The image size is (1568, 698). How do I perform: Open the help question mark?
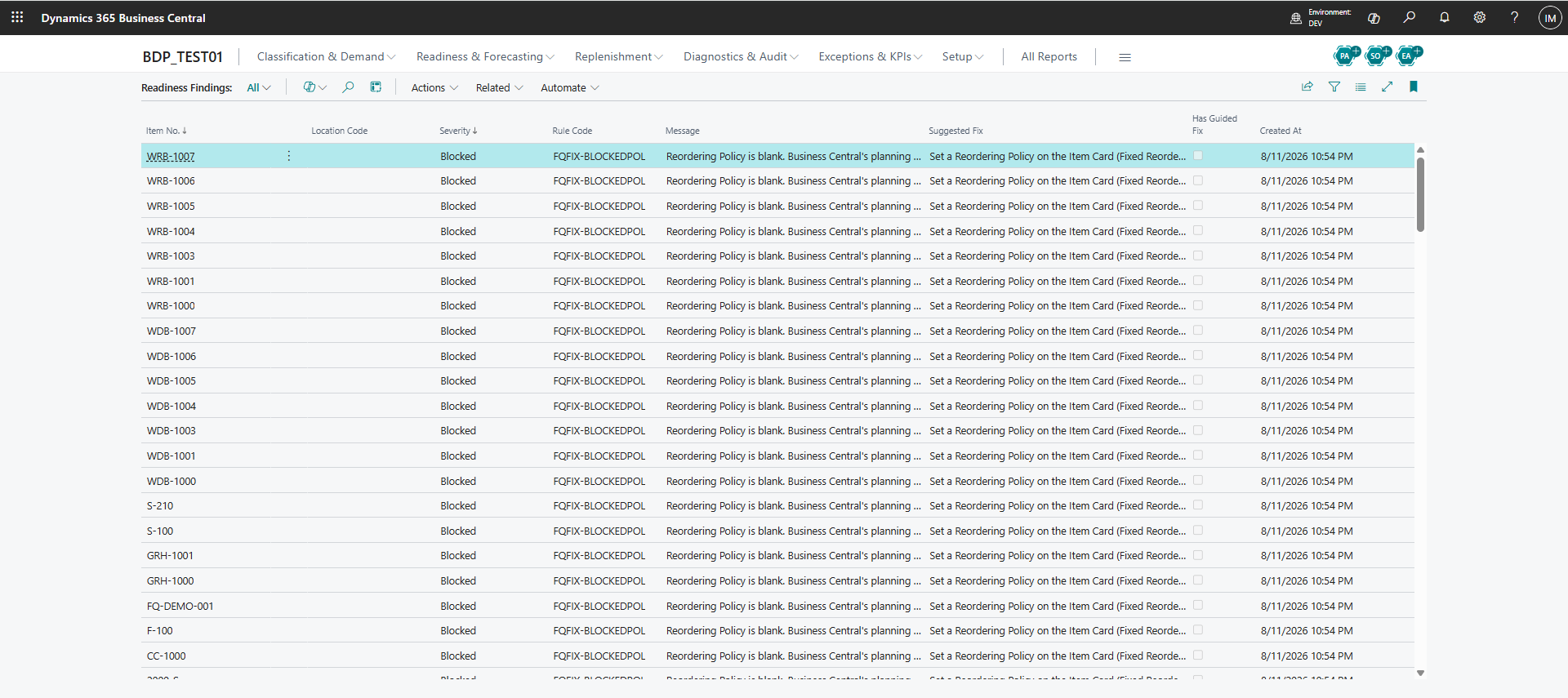tap(1514, 17)
